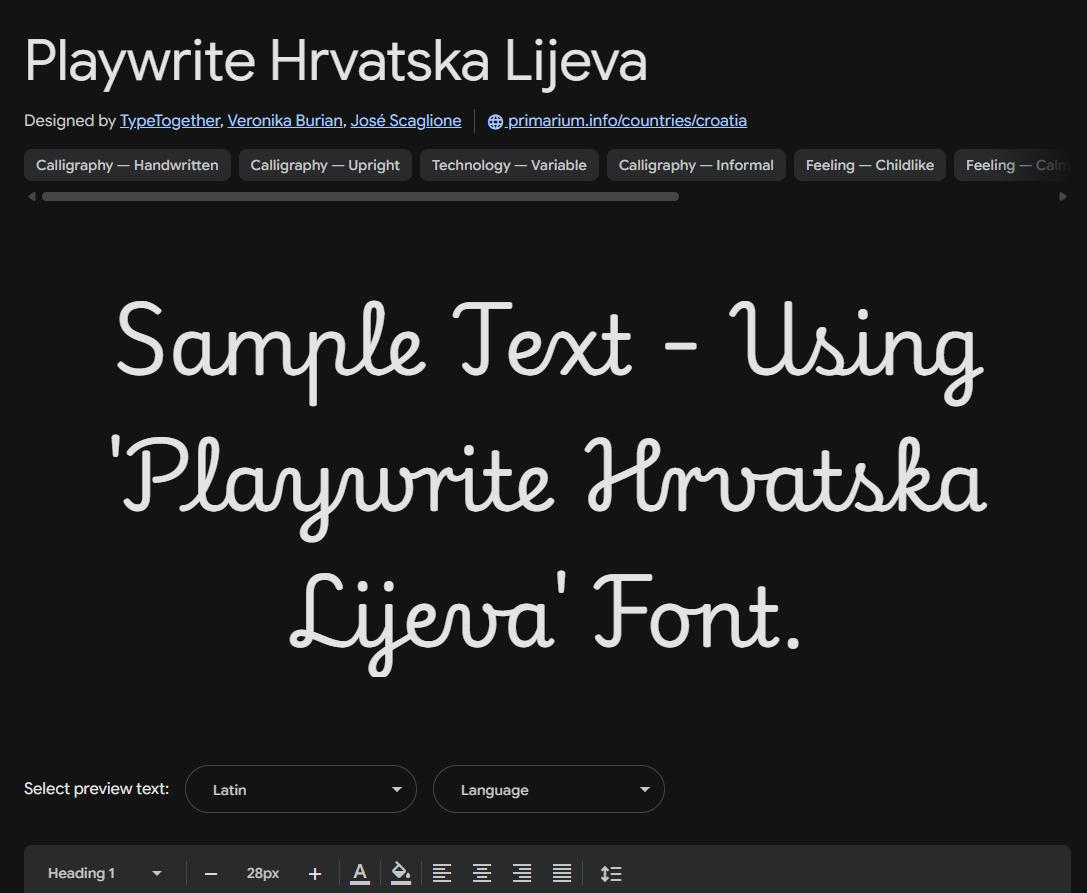
Task: Select the Technology — Variable tag
Action: point(510,165)
